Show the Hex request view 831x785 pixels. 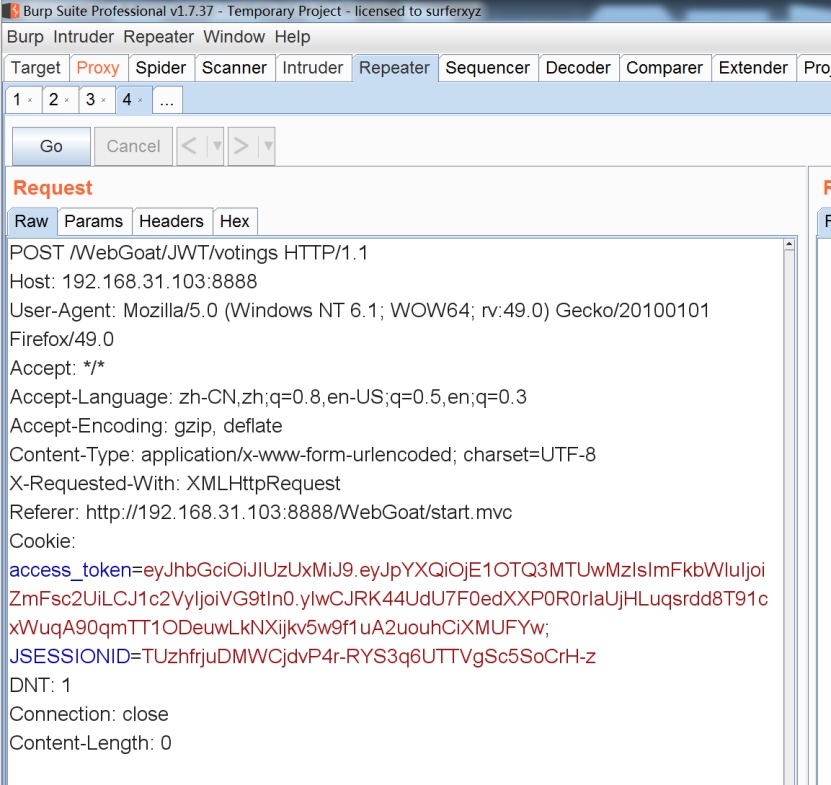pyautogui.click(x=235, y=222)
